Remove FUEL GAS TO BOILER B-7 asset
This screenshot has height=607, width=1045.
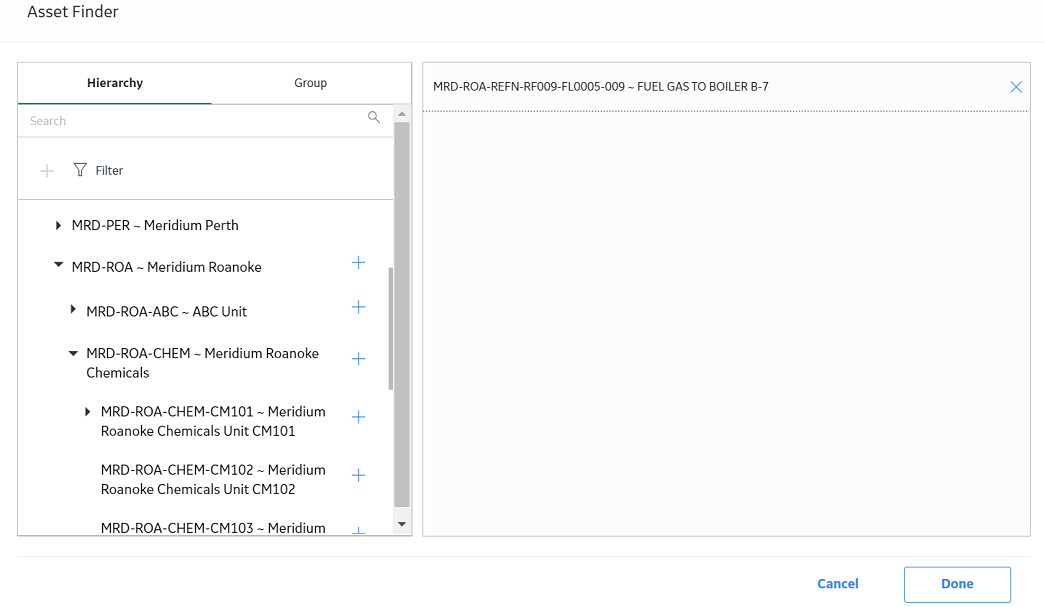1016,87
